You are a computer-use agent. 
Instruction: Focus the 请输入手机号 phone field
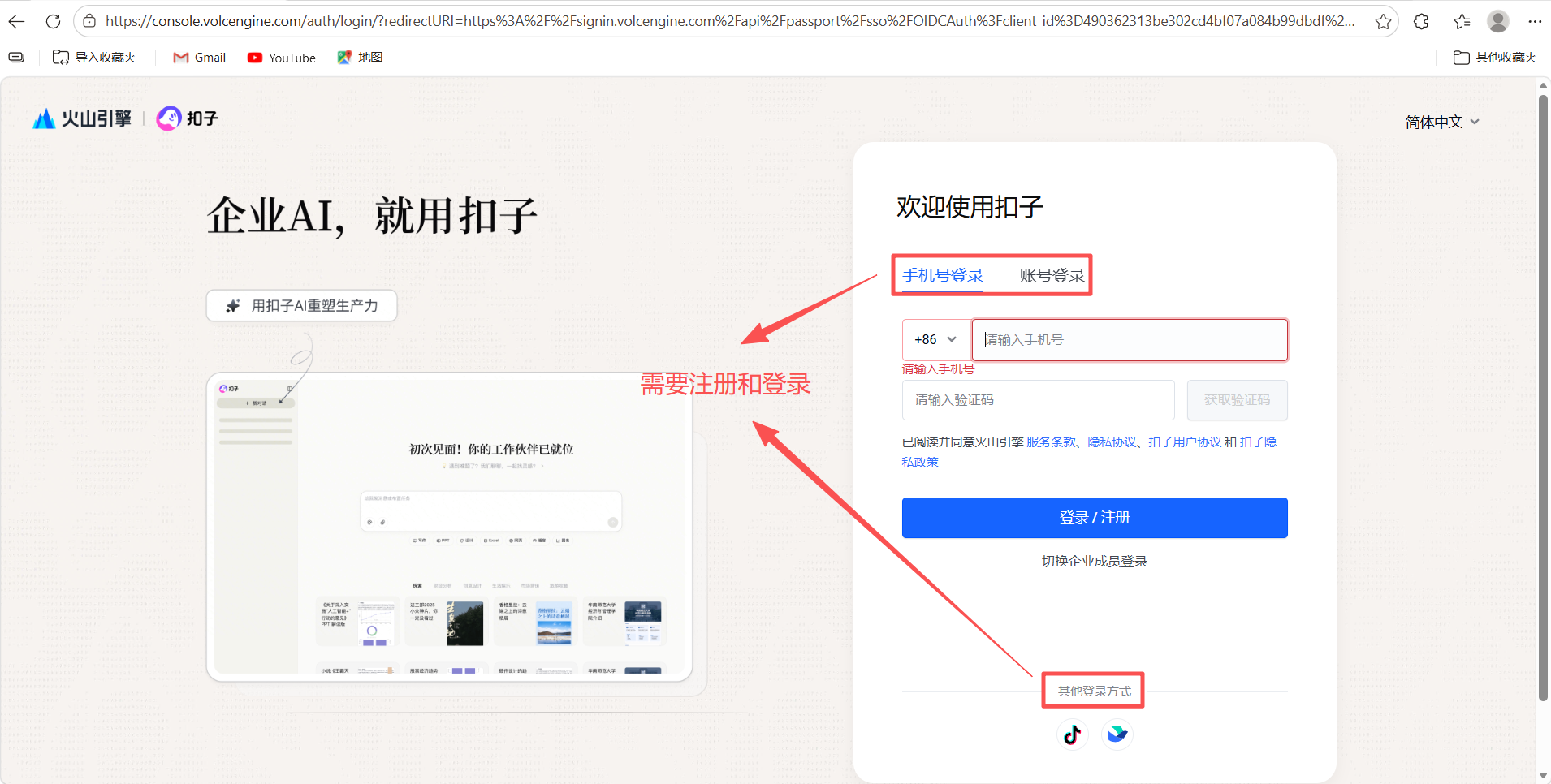coord(1130,339)
